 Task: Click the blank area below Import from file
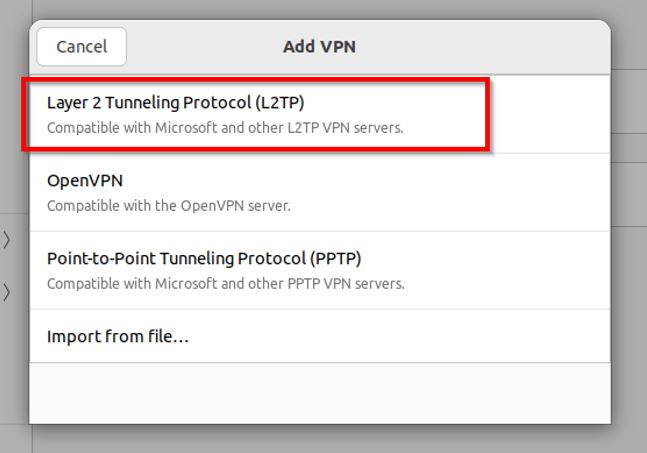click(319, 390)
